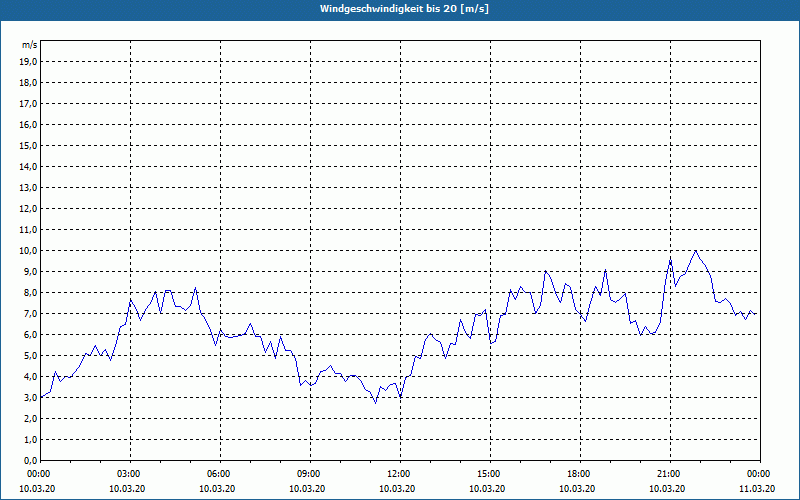Viewport: 800px width, 500px height.
Task: Pick the '0,0' y-axis origin label
Action: [30, 460]
